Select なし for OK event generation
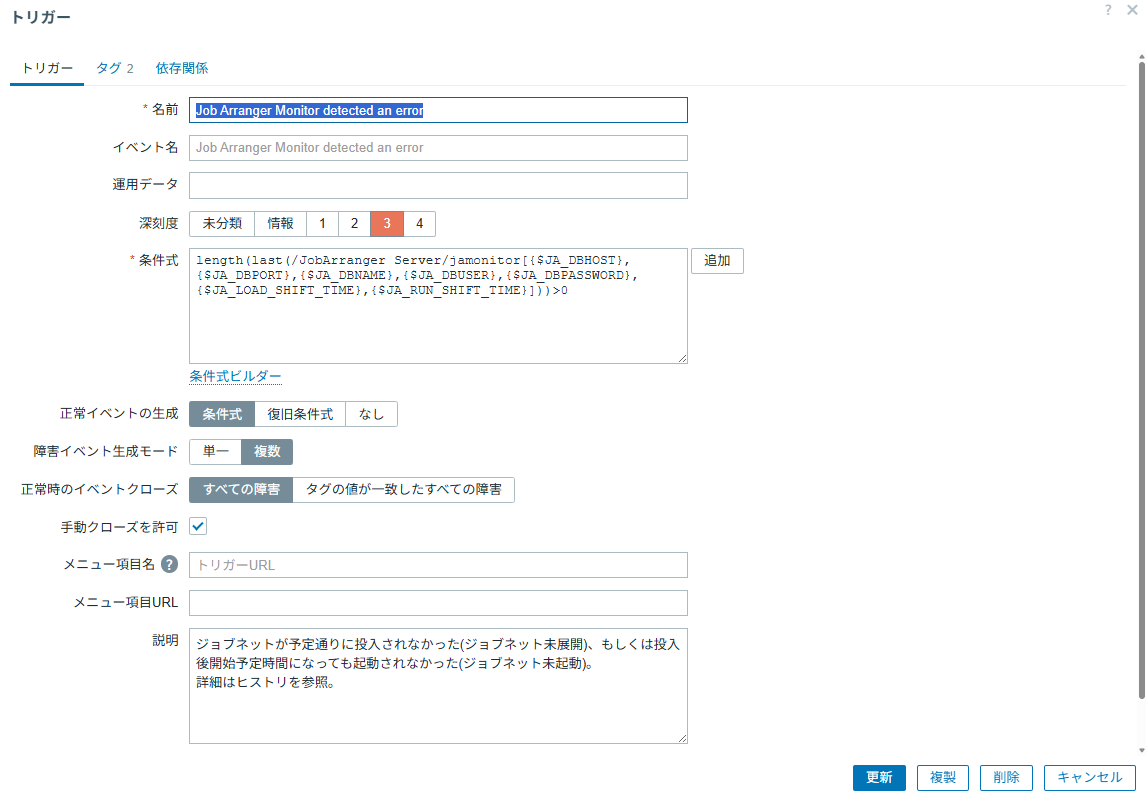Screen dimensions: 1146x797 (371, 414)
